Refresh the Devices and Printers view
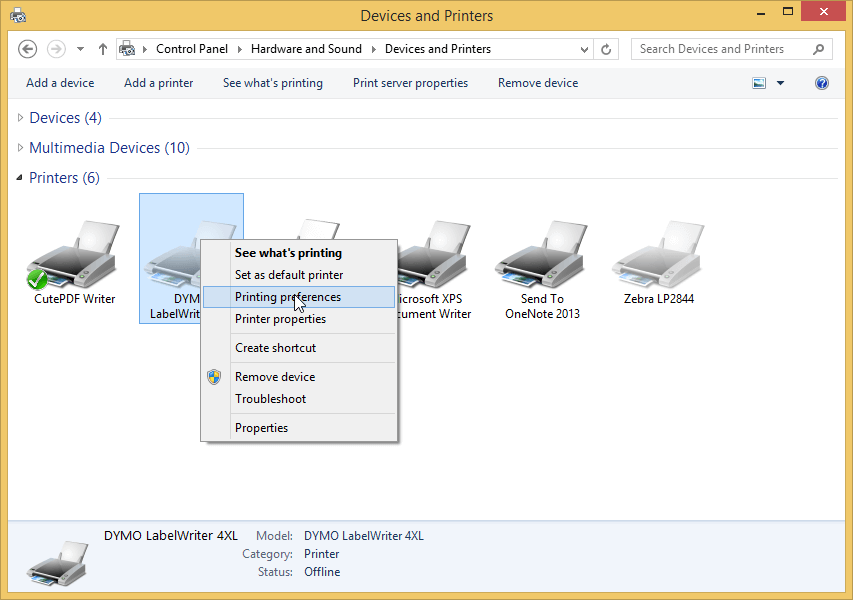853x600 pixels. [x=606, y=50]
